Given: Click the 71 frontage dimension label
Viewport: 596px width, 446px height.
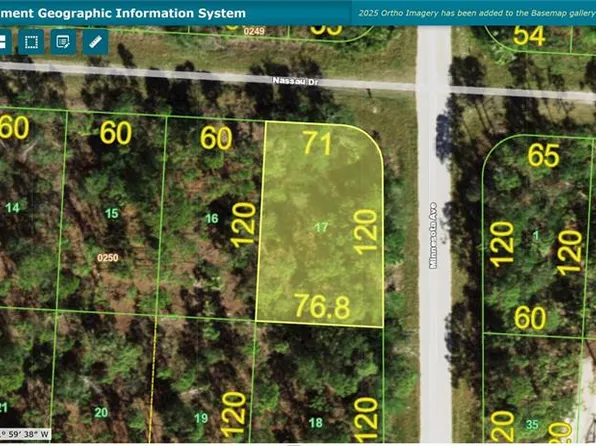Looking at the screenshot, I should pos(318,143).
